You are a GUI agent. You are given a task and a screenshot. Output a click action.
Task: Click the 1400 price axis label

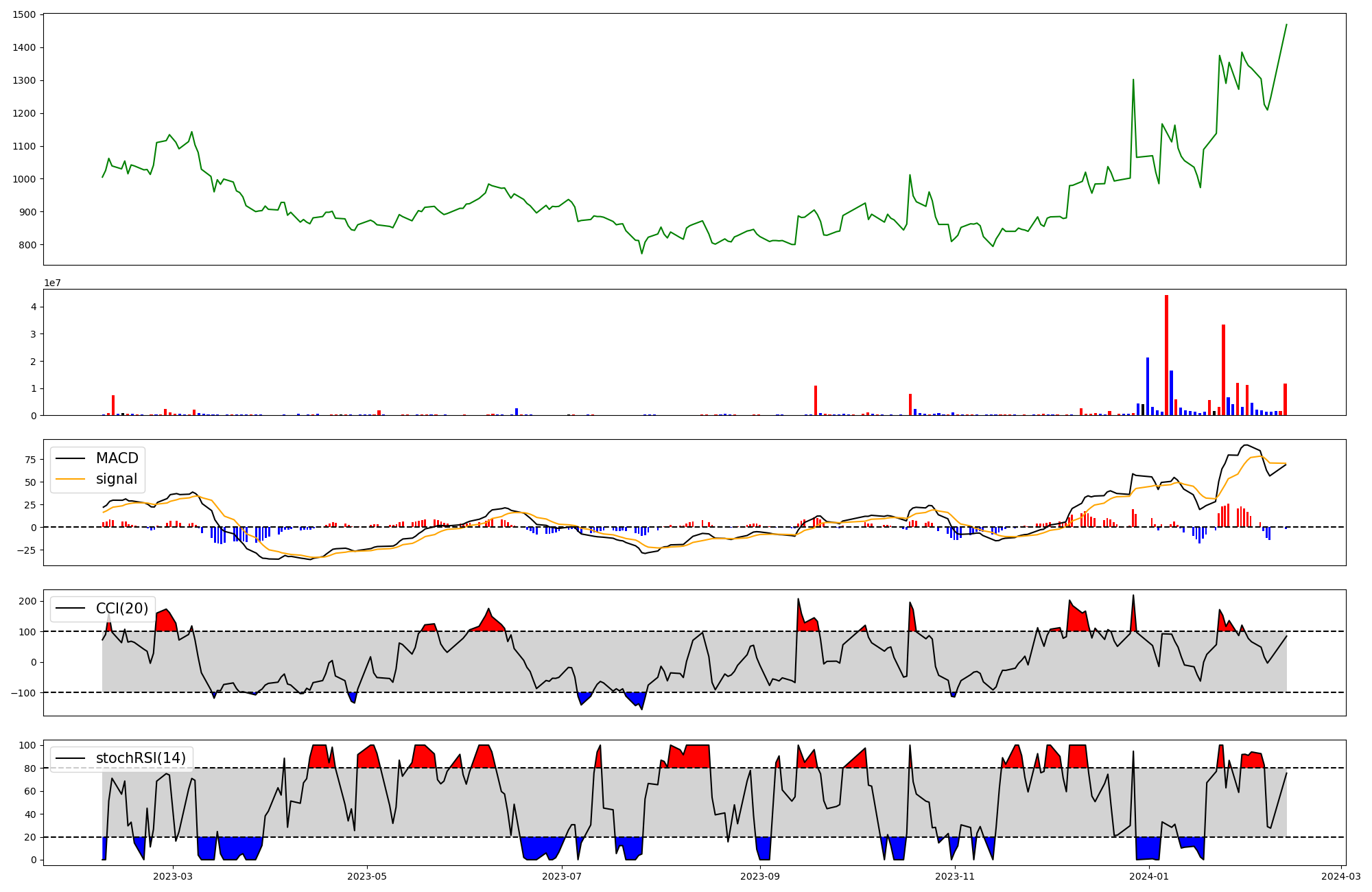[x=24, y=47]
